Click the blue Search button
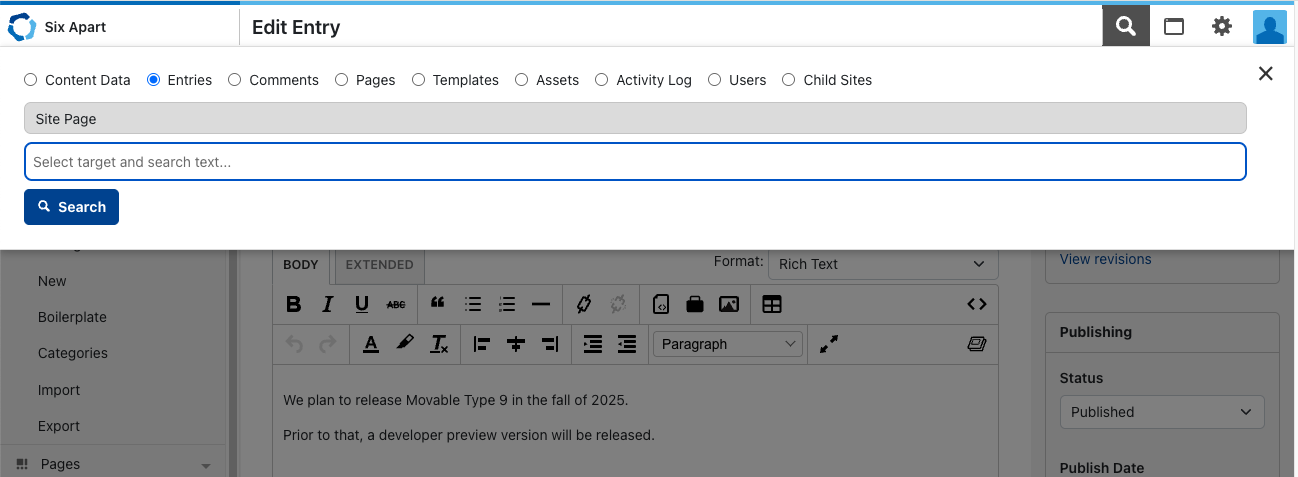 [x=71, y=207]
